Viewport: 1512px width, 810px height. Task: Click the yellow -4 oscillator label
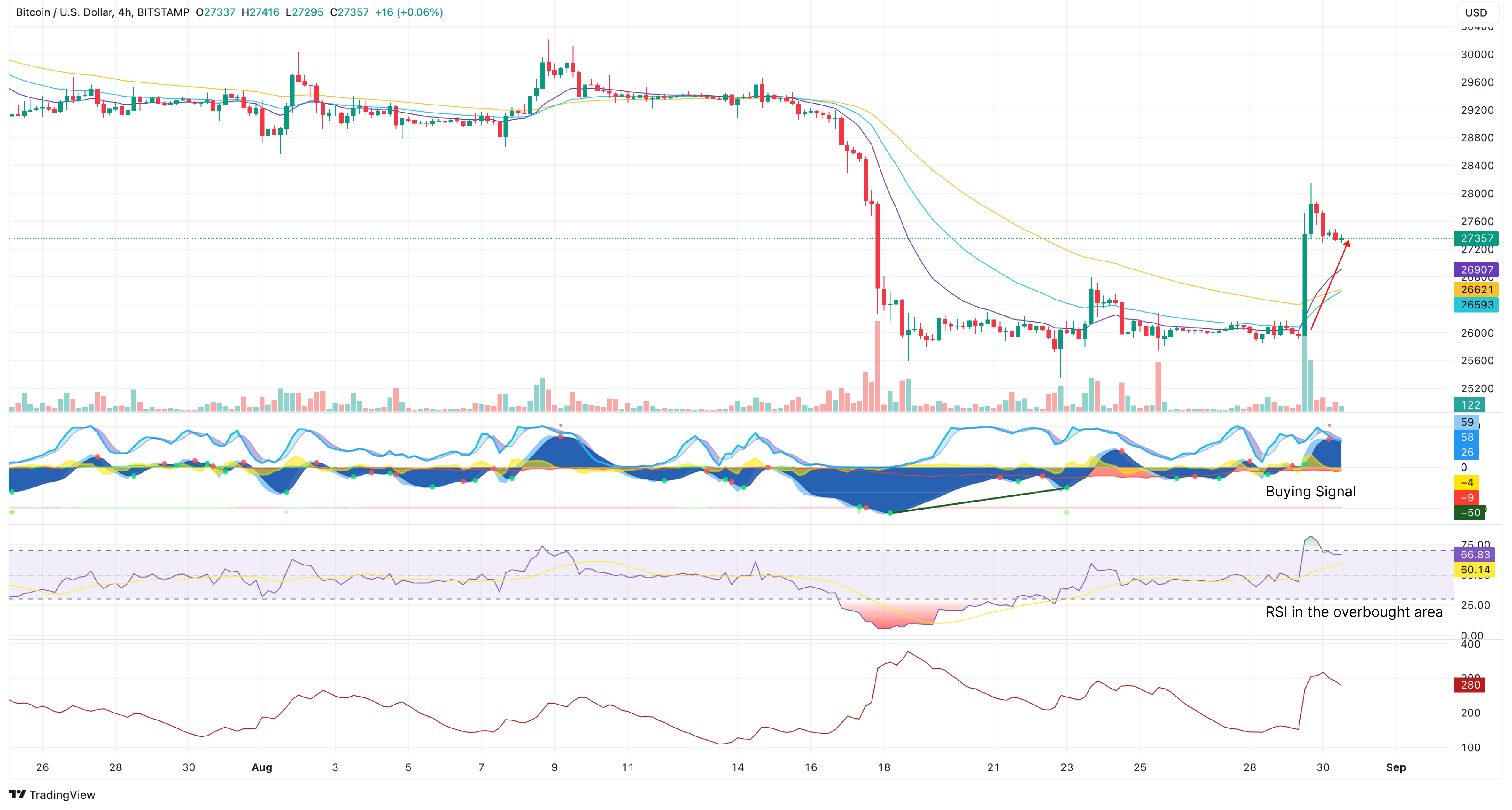coord(1466,482)
